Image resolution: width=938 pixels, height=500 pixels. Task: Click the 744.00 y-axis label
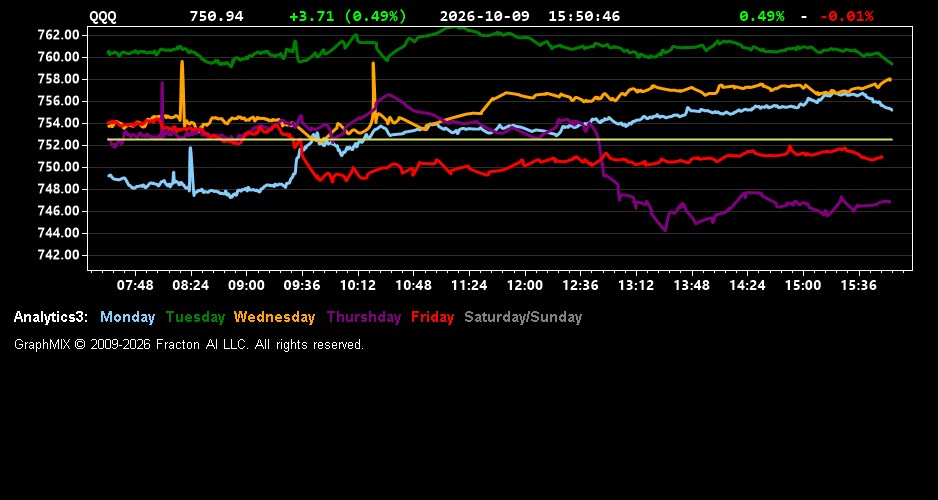60,233
